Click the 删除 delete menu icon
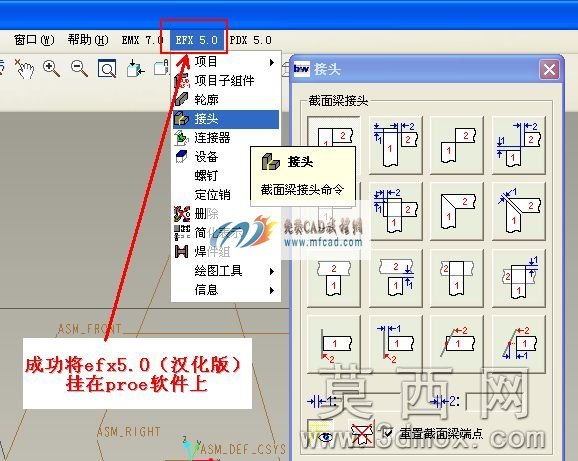The height and width of the screenshot is (461, 578). click(x=182, y=214)
